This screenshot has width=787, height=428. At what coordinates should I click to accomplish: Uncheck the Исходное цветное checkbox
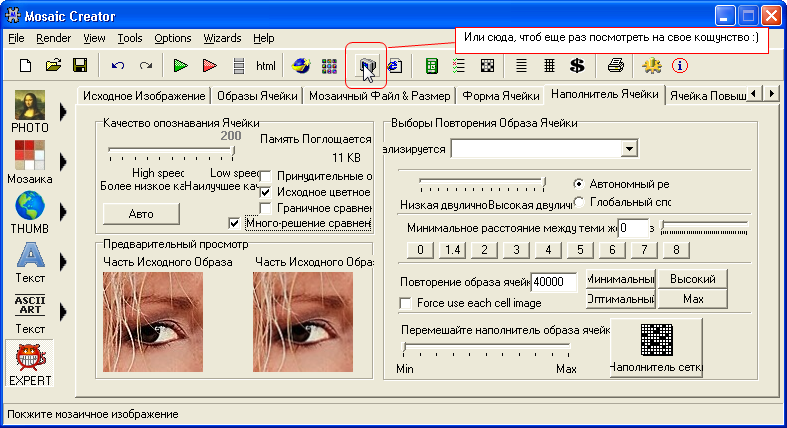pyautogui.click(x=266, y=192)
